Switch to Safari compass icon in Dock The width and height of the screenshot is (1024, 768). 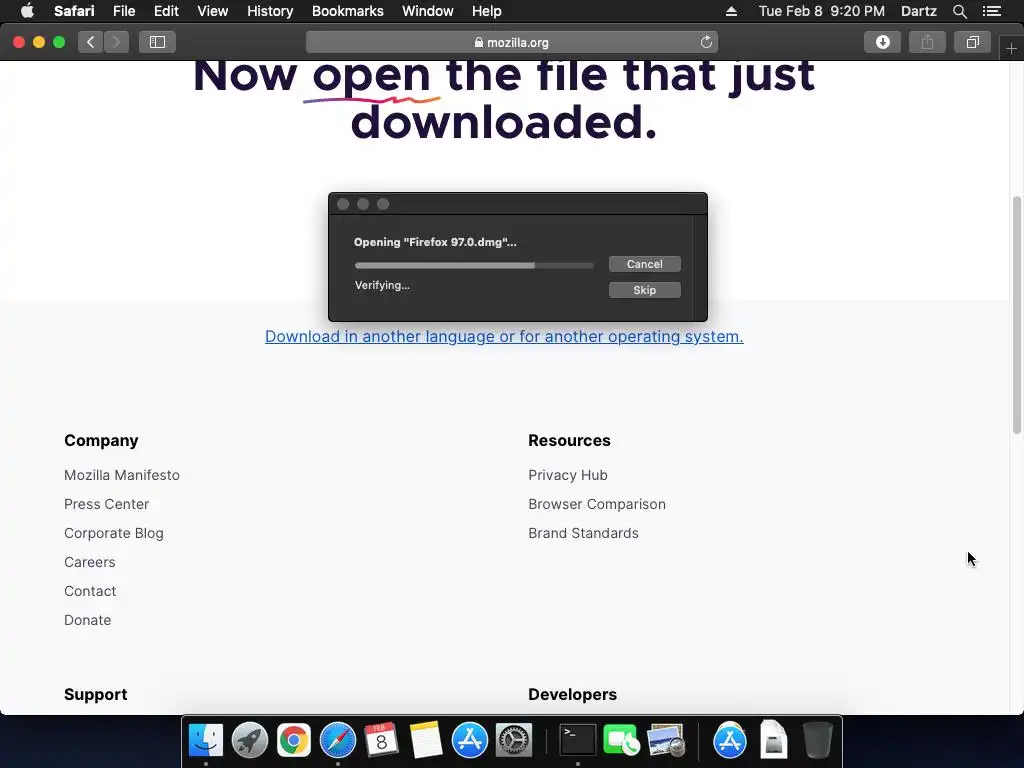(338, 741)
